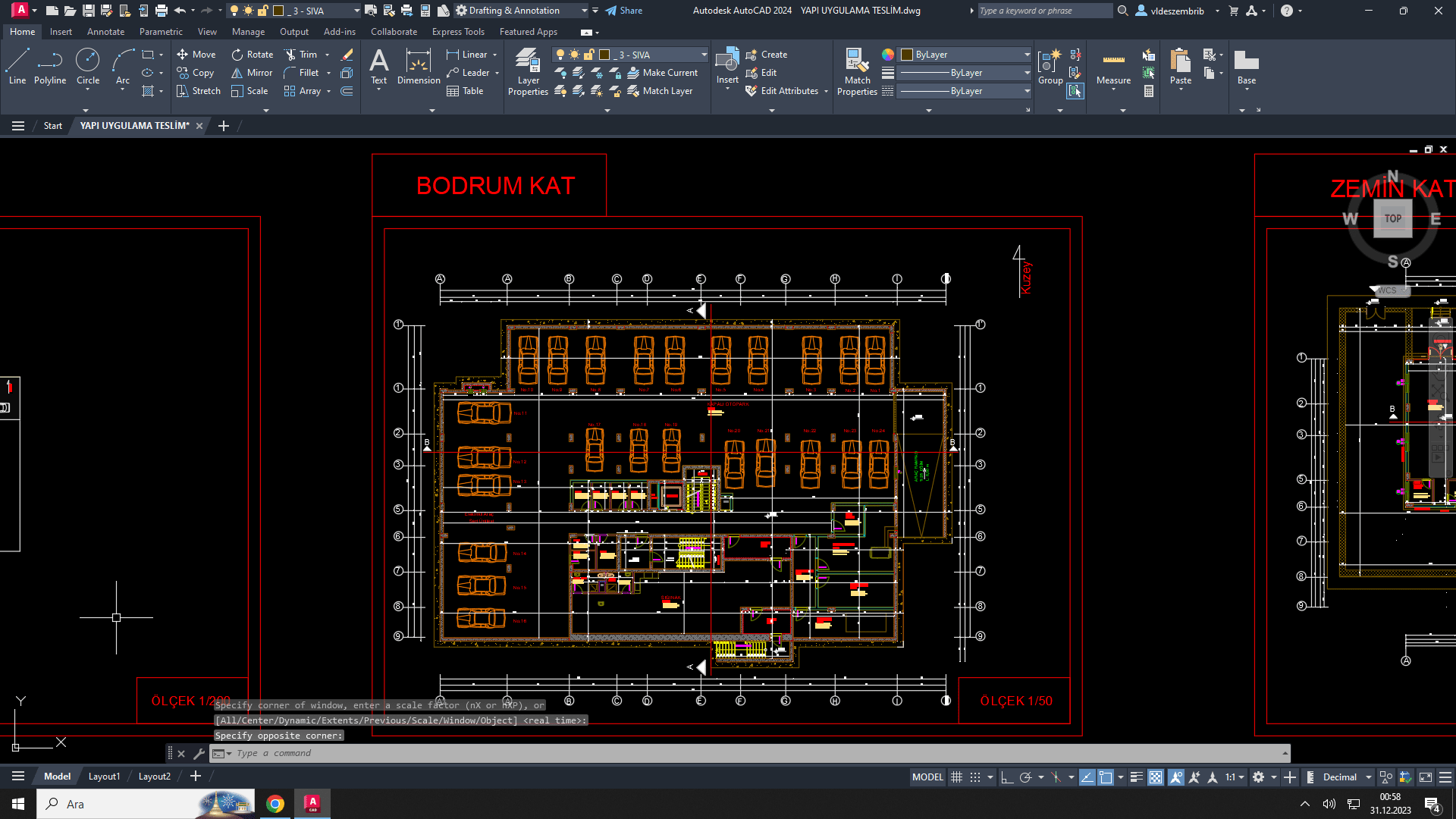
Task: Switch to the Layout1 tab
Action: point(104,777)
